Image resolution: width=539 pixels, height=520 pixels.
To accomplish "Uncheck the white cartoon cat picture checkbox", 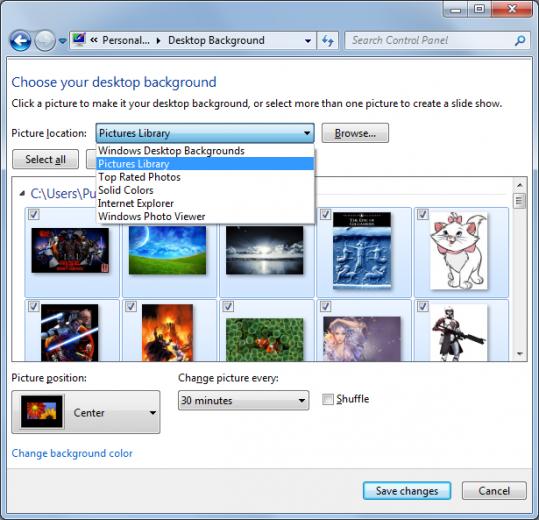I will point(422,214).
